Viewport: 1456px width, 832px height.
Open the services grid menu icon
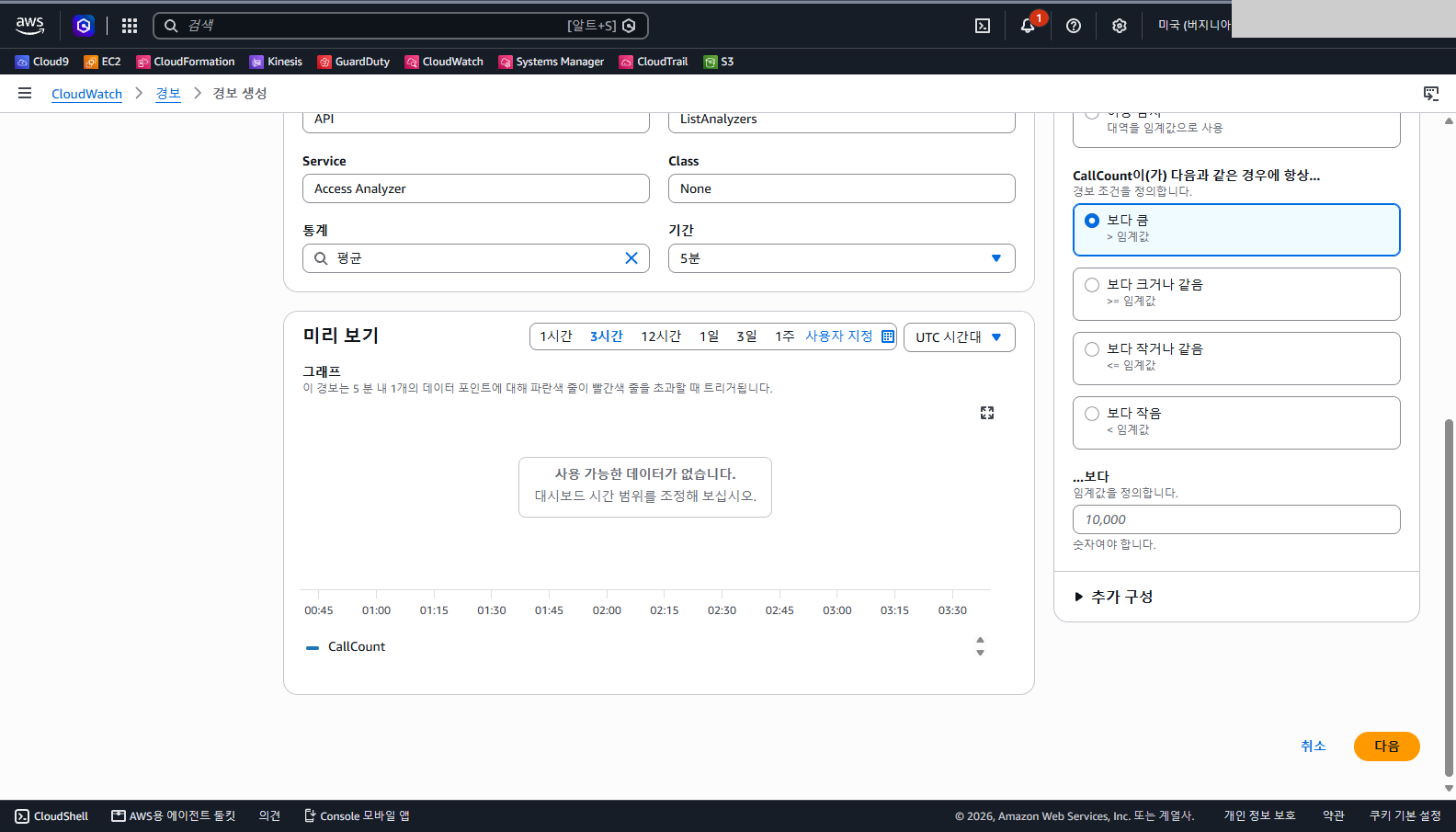pos(130,26)
